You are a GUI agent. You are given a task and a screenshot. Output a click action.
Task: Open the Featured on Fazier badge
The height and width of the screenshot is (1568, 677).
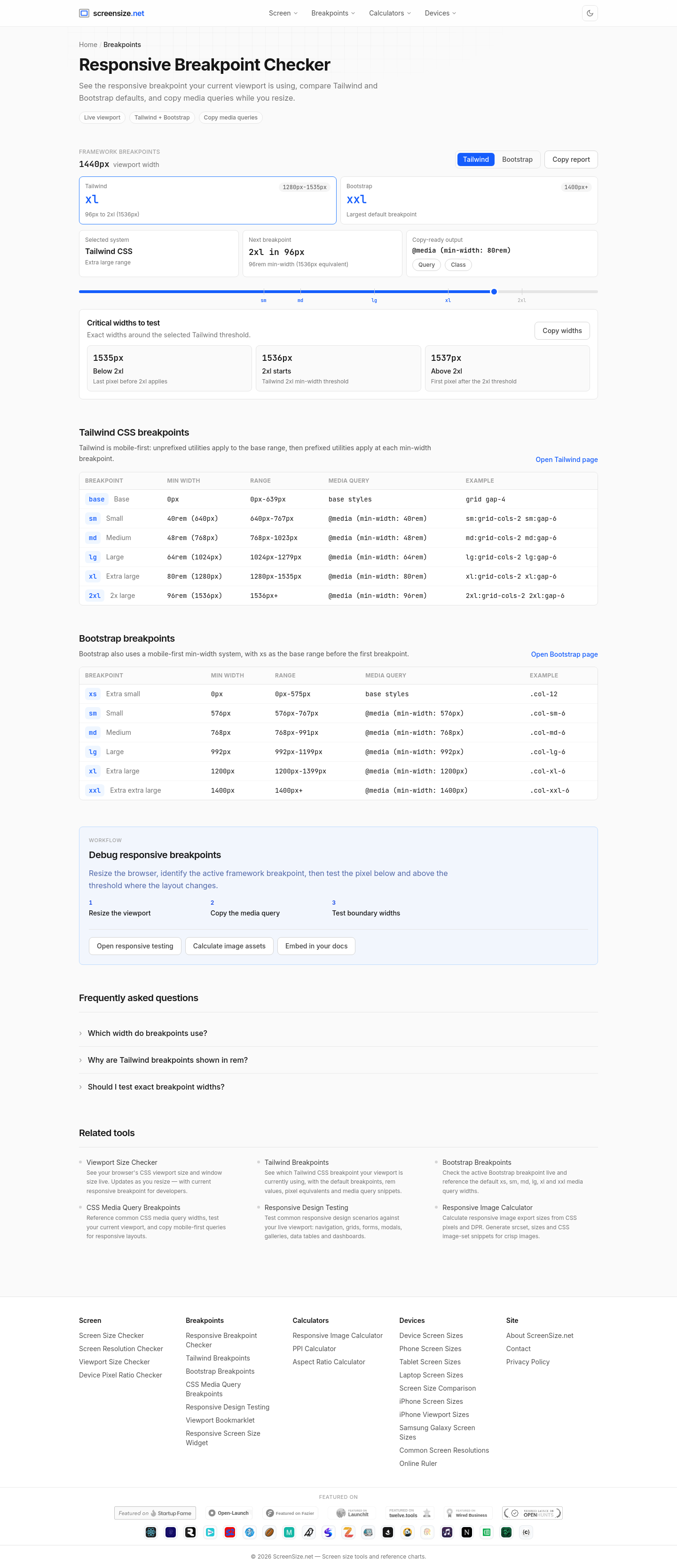290,1512
